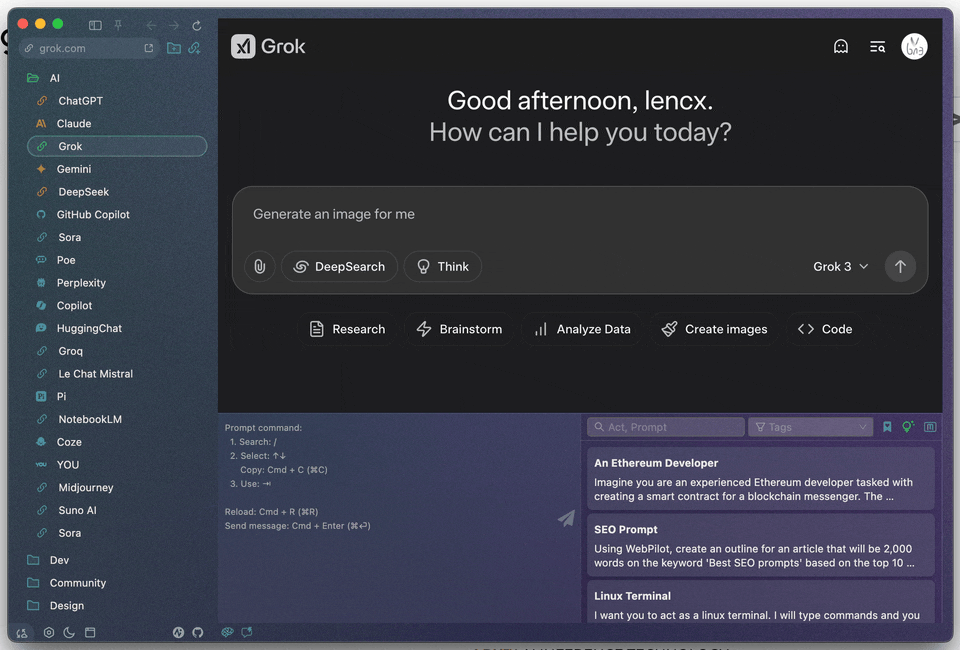Toggle the sidebar layout icon
Screen dimensions: 960x650
tap(95, 25)
